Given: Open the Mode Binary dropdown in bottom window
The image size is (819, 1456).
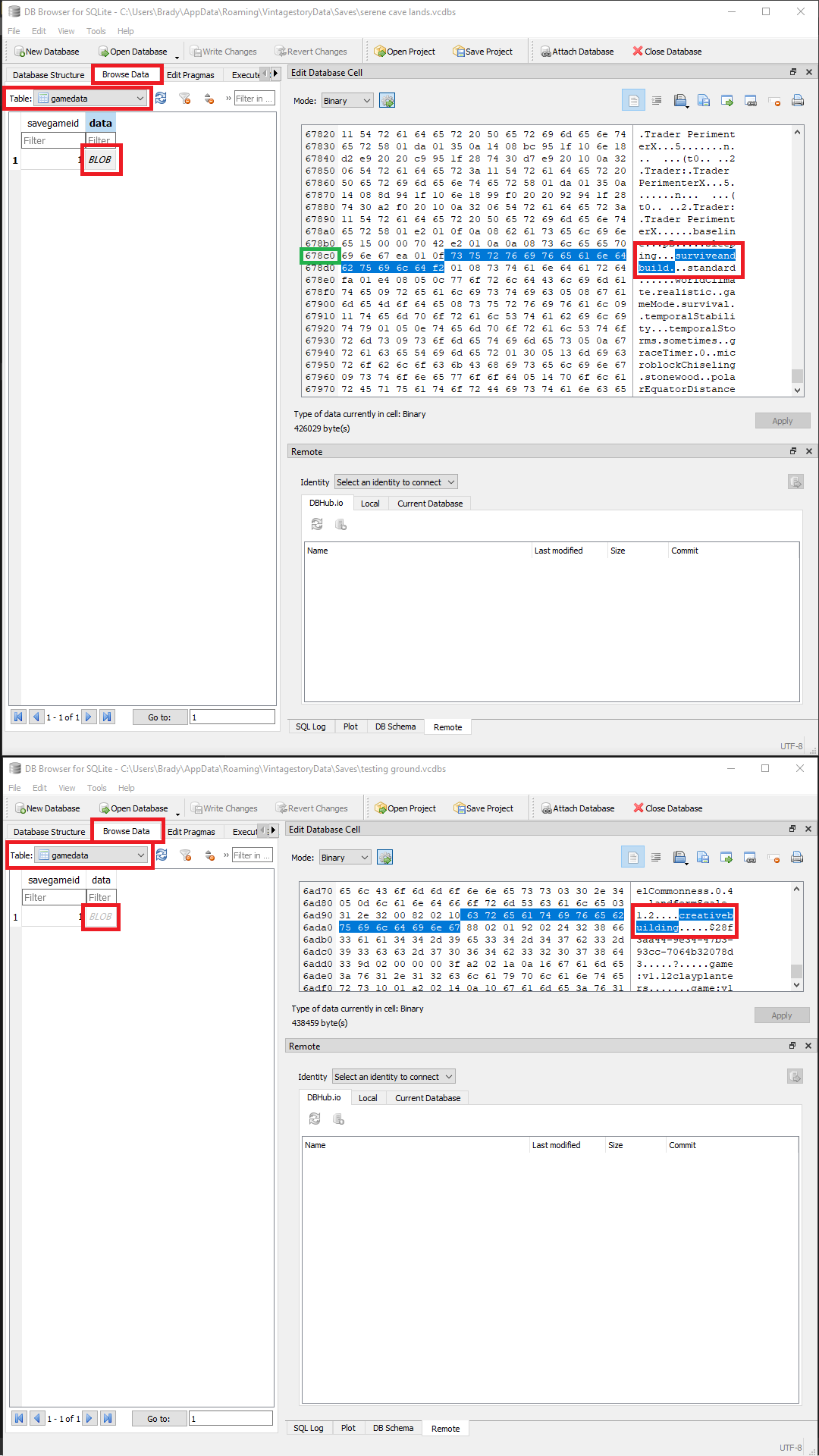Looking at the screenshot, I should tap(344, 858).
